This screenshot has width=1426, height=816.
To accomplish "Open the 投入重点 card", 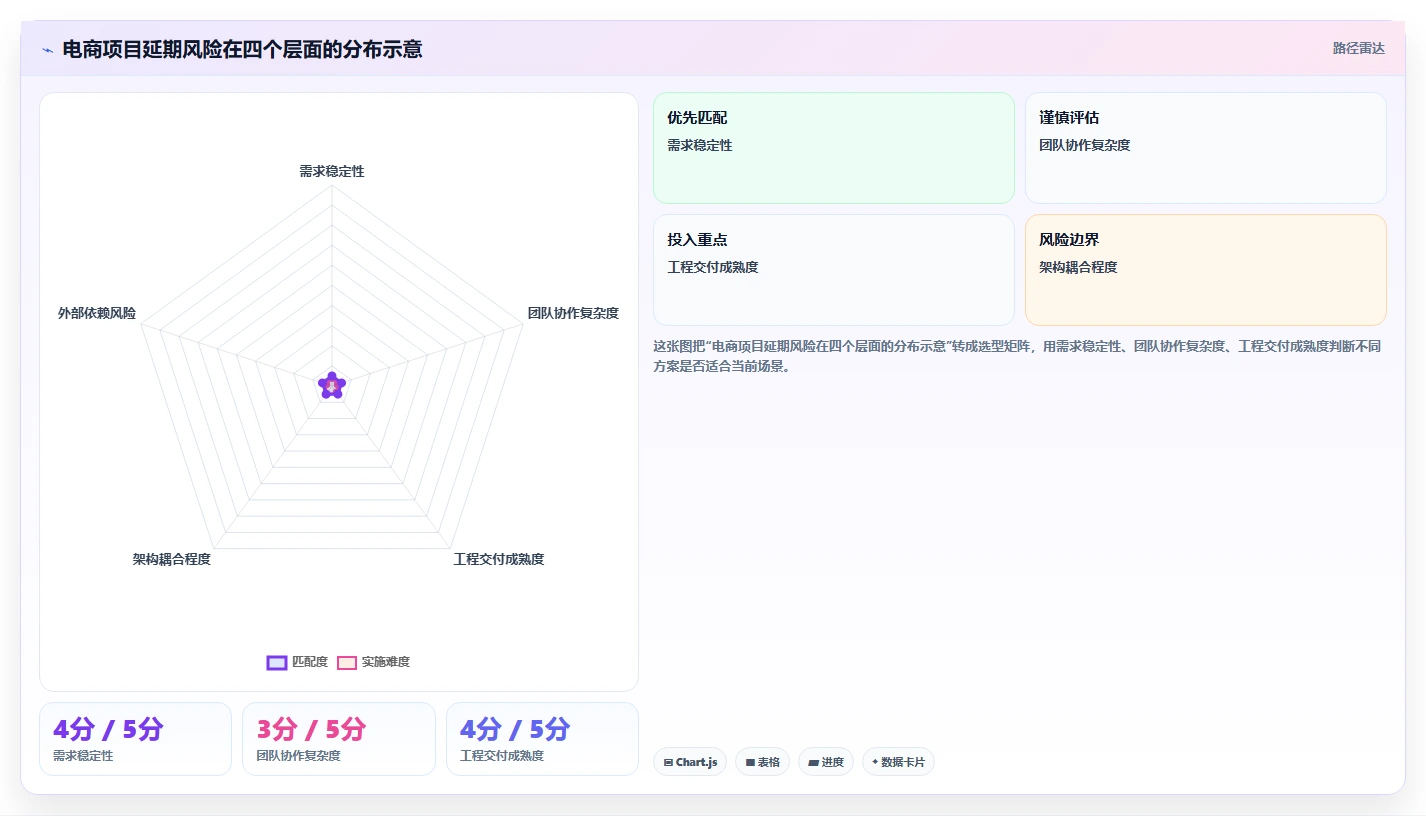I will 834,270.
